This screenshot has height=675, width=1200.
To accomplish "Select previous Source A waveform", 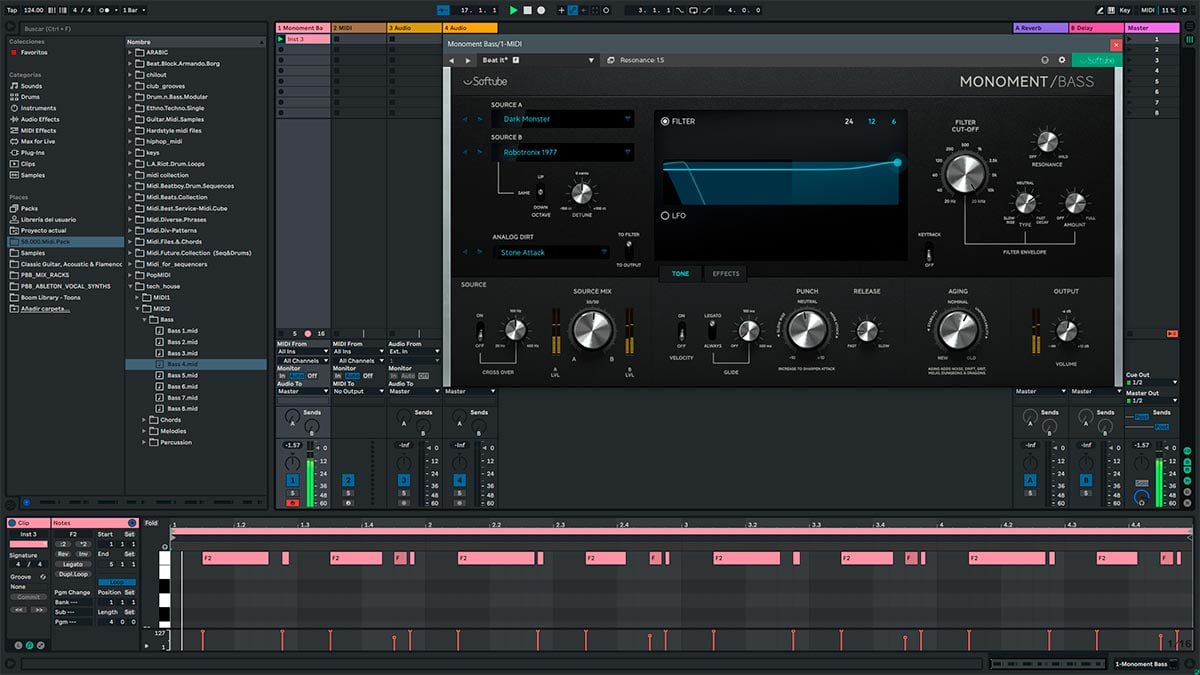I will click(465, 119).
